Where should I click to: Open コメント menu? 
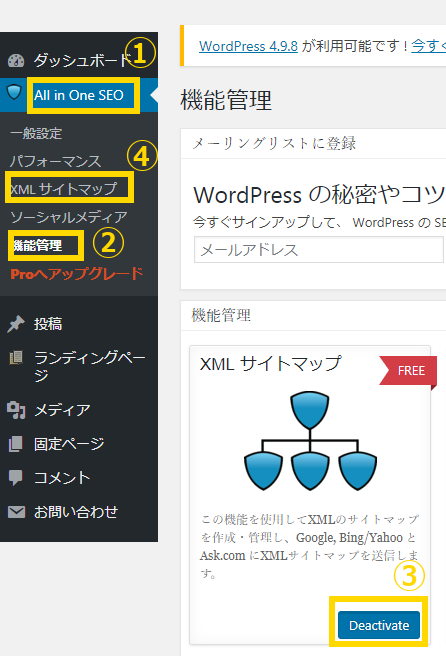(62, 478)
